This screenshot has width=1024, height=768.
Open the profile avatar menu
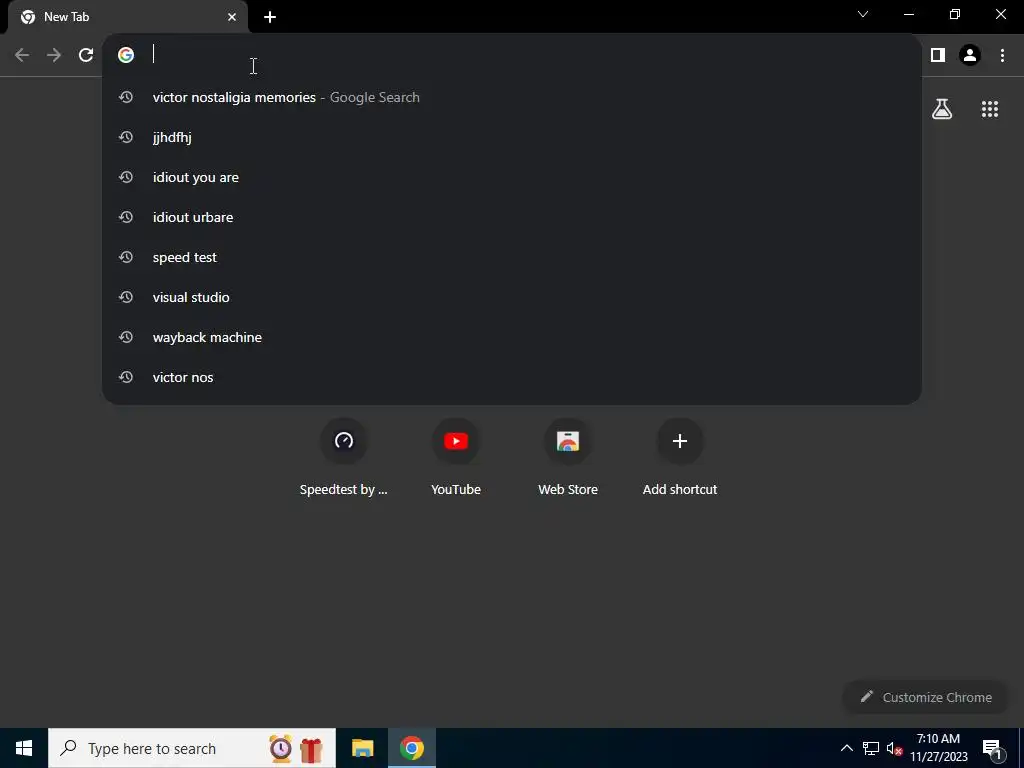(970, 55)
